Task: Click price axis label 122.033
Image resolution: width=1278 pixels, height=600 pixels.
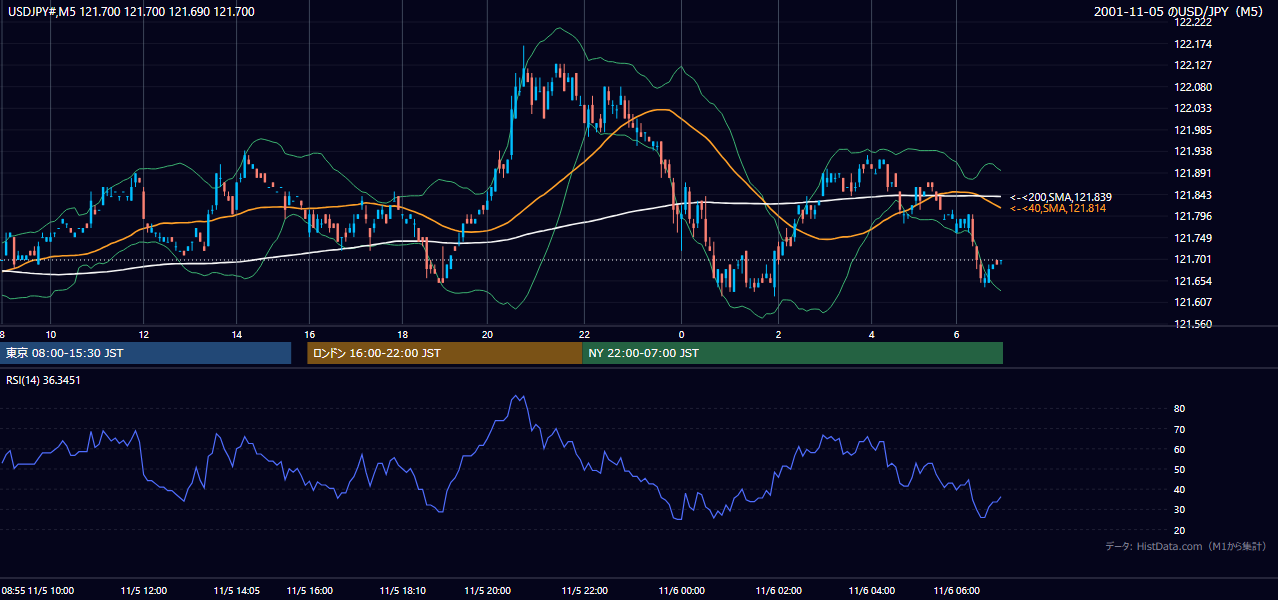Action: (1192, 108)
